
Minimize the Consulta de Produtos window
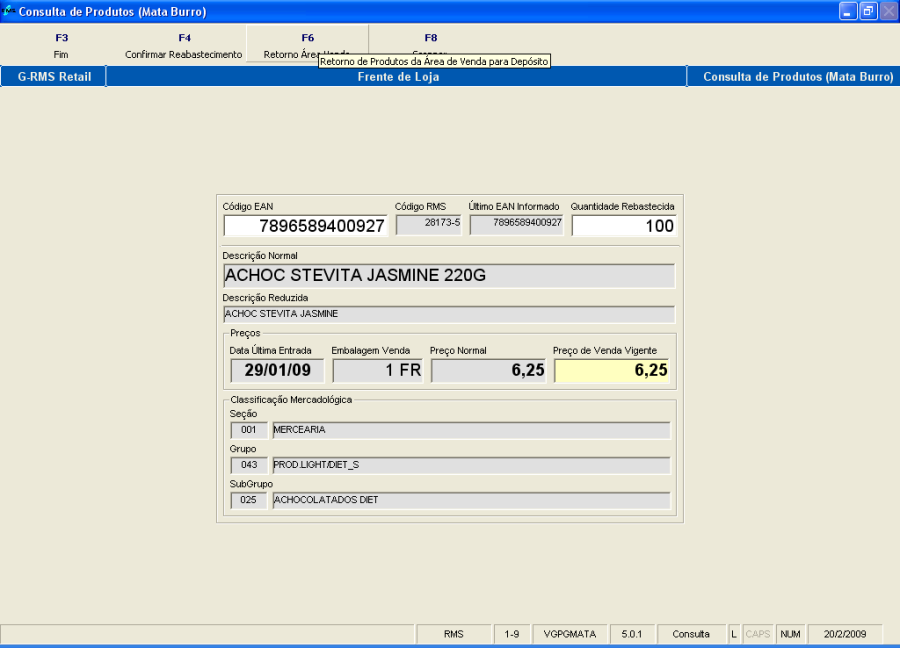click(x=848, y=11)
